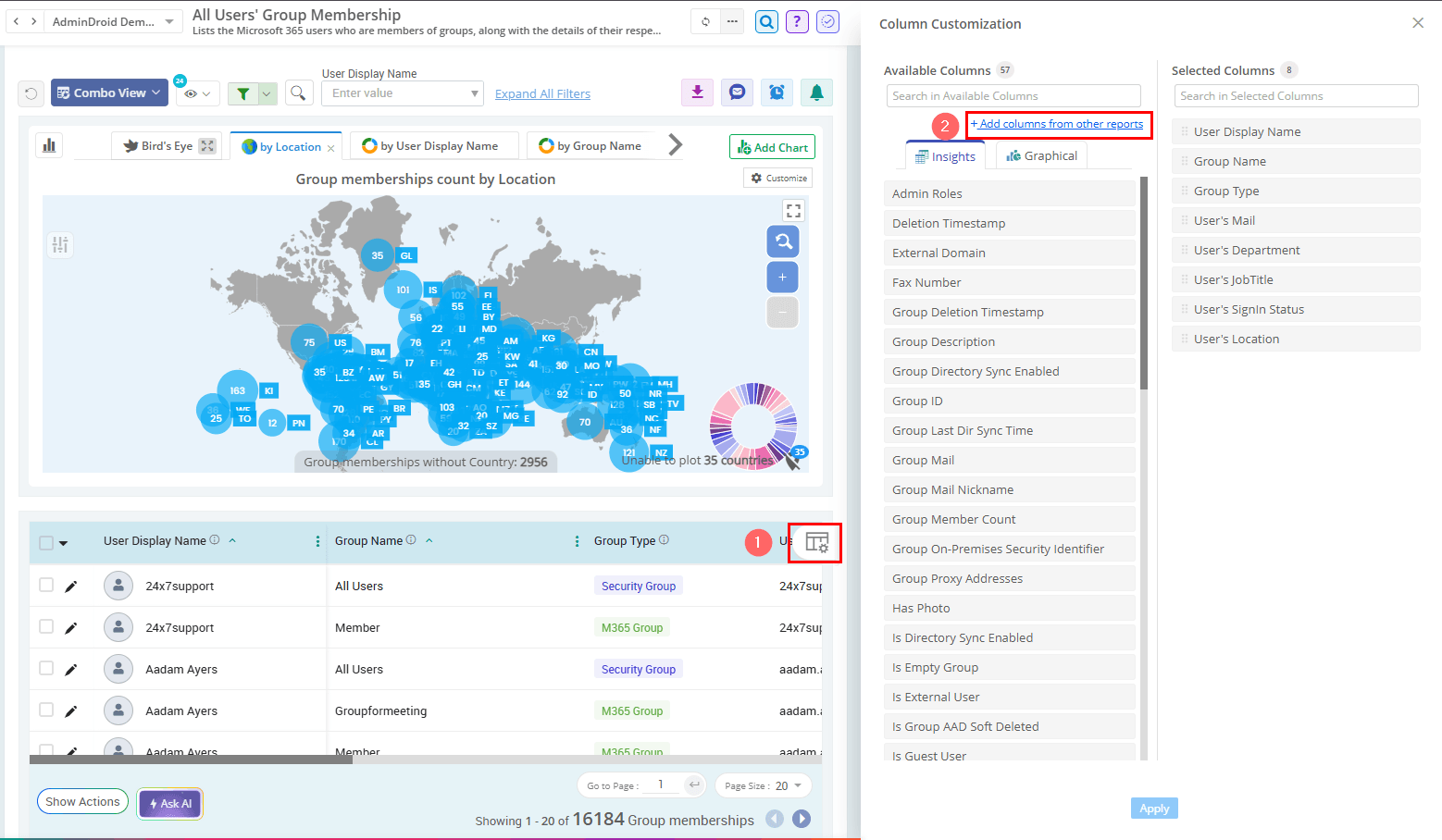Click the Add Chart button
Screen dimensions: 1442x840
tap(772, 148)
